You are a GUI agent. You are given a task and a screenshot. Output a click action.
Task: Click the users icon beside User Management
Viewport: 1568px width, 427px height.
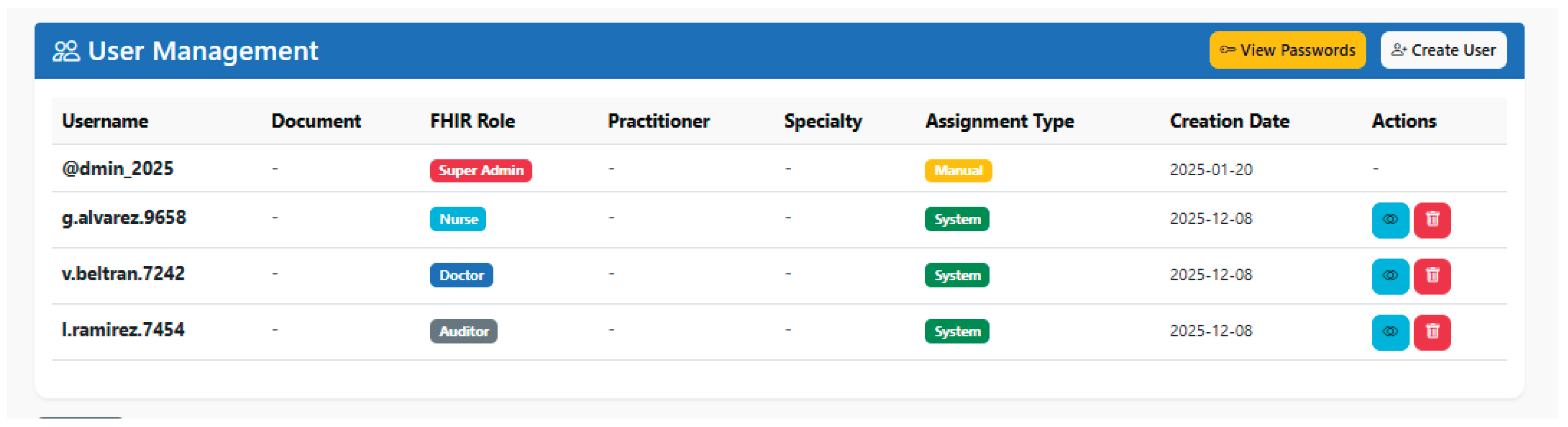click(66, 51)
